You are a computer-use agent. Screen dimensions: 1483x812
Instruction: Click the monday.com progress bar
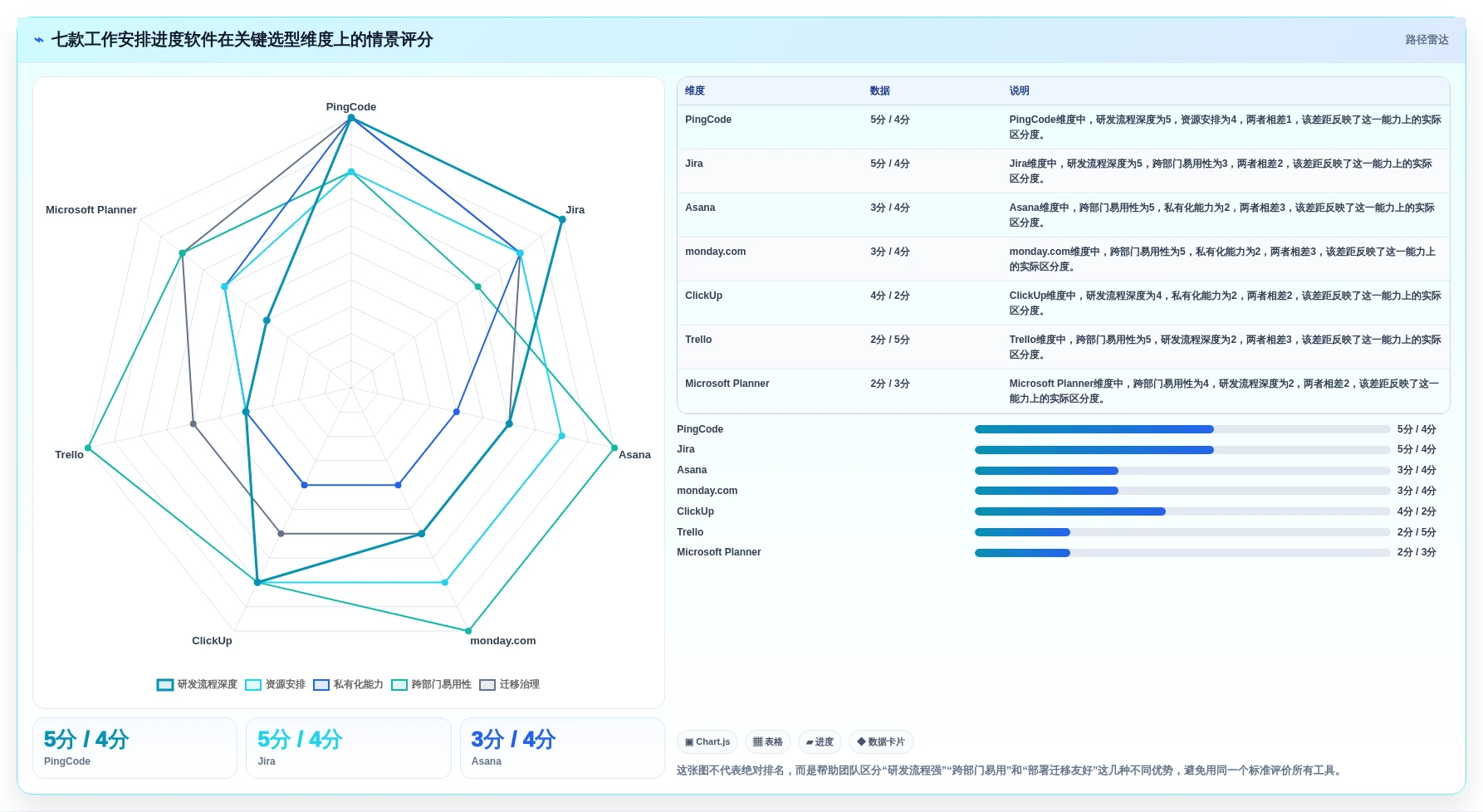pyautogui.click(x=1182, y=491)
